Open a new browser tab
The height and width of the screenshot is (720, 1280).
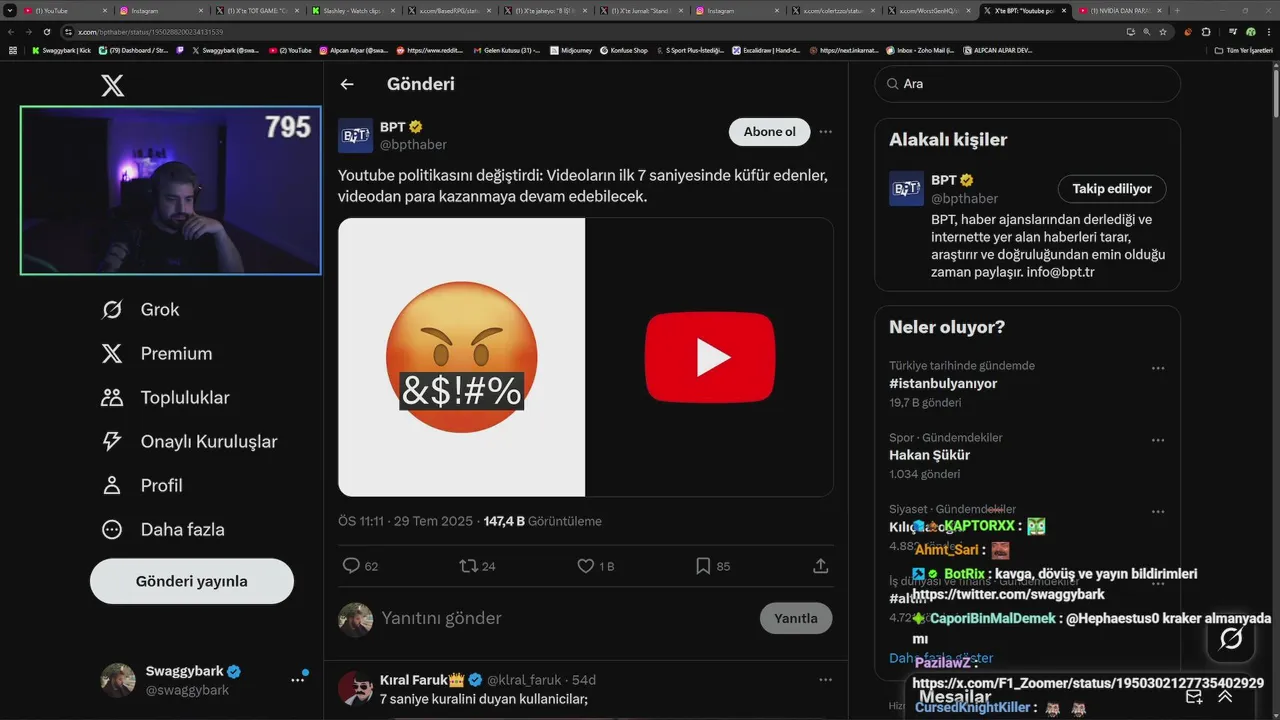pos(1177,10)
